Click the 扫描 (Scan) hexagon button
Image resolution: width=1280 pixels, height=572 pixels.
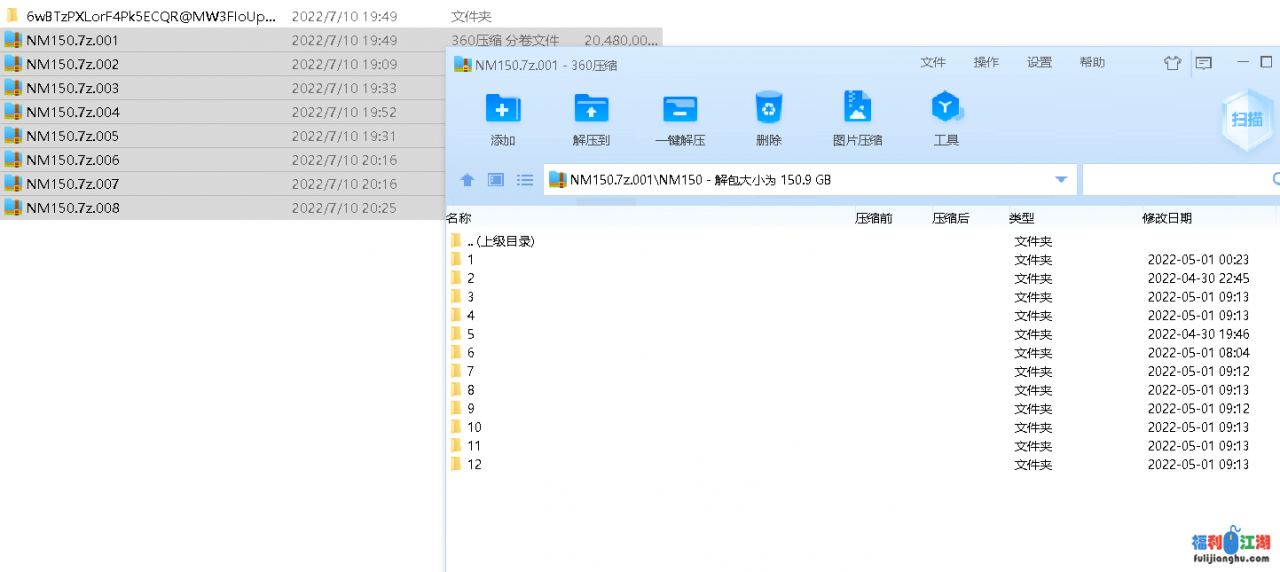[1246, 120]
